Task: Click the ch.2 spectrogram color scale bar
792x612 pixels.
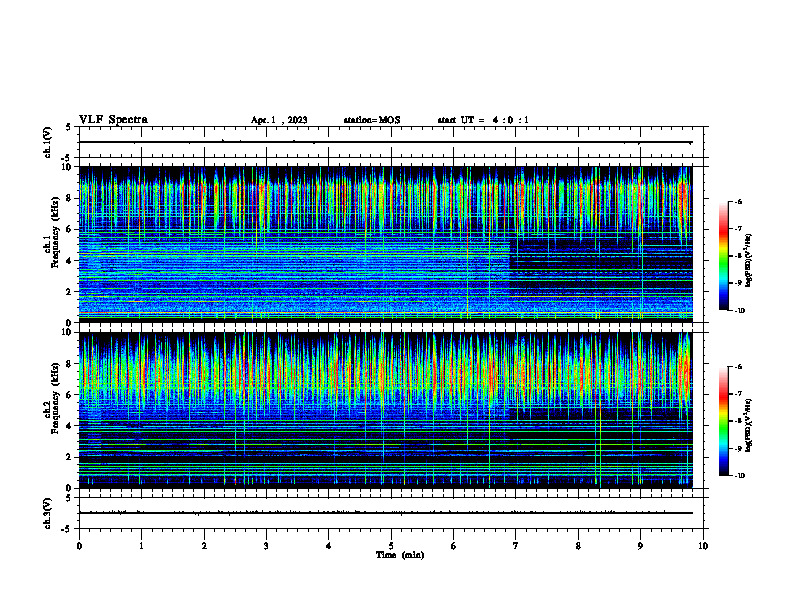Action: click(723, 421)
